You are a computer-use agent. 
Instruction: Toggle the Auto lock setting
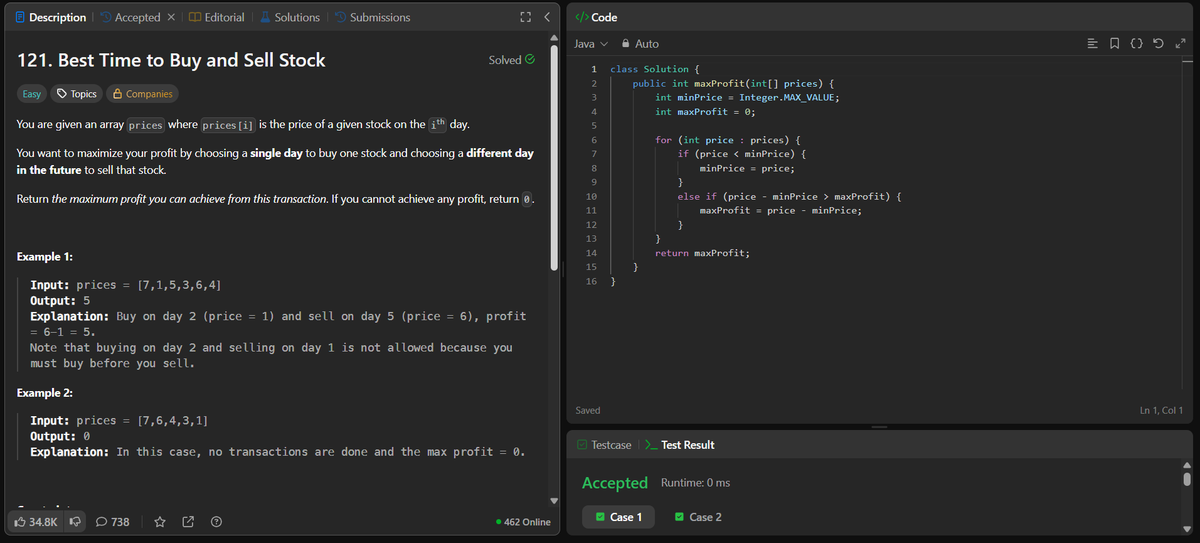click(x=640, y=44)
